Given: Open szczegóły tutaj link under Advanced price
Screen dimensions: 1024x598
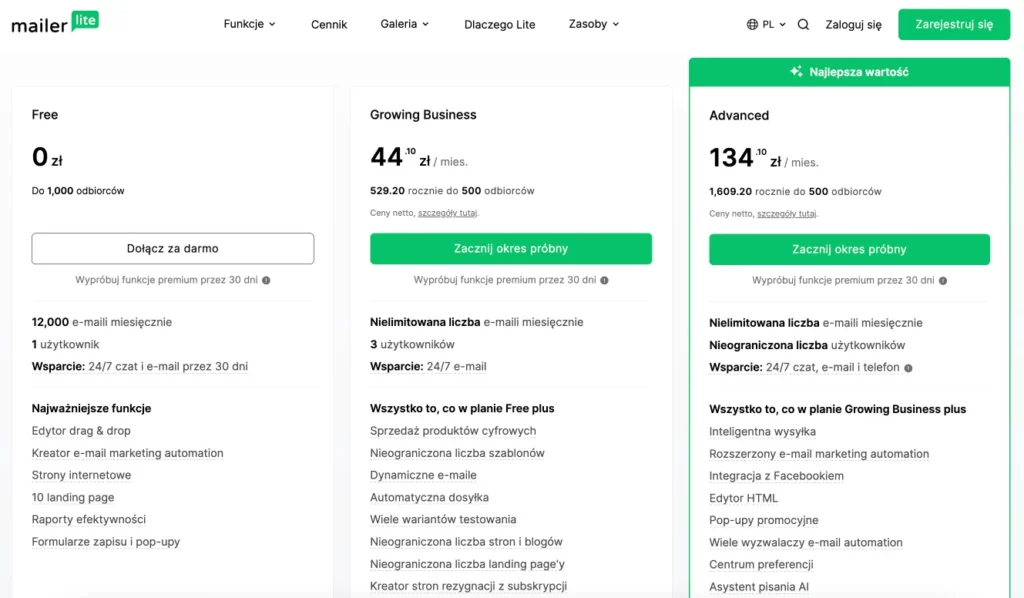Looking at the screenshot, I should (x=786, y=213).
